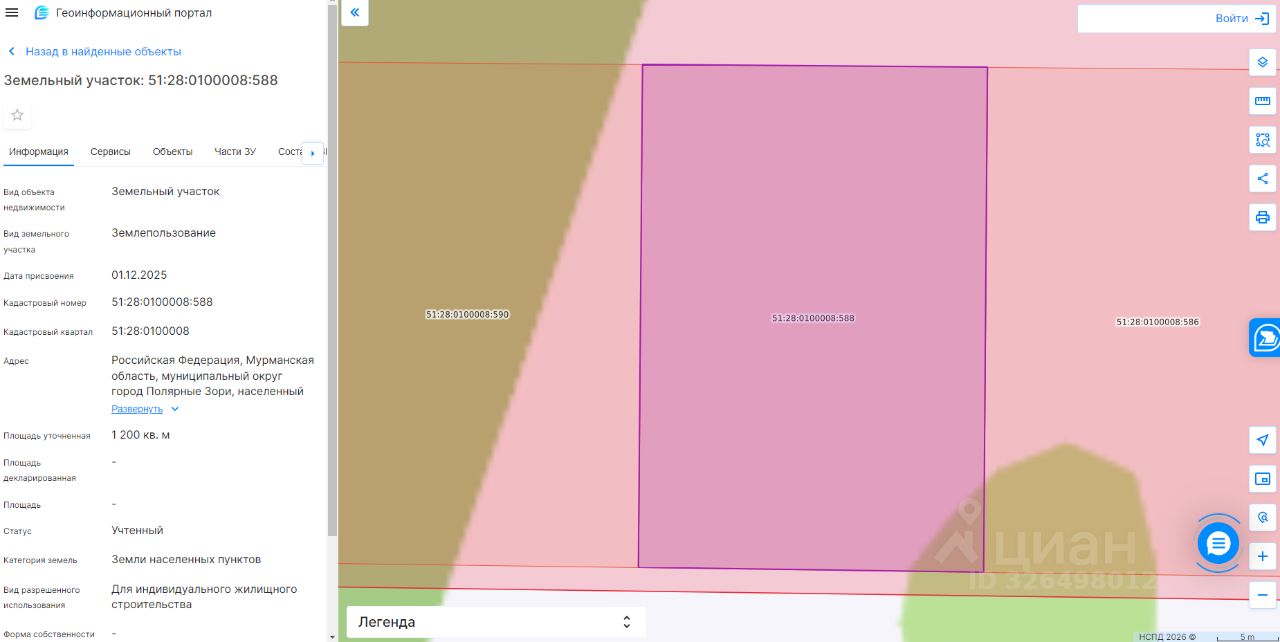Image resolution: width=1280 pixels, height=642 pixels.
Task: Toggle the overview mini-map button
Action: click(1262, 479)
